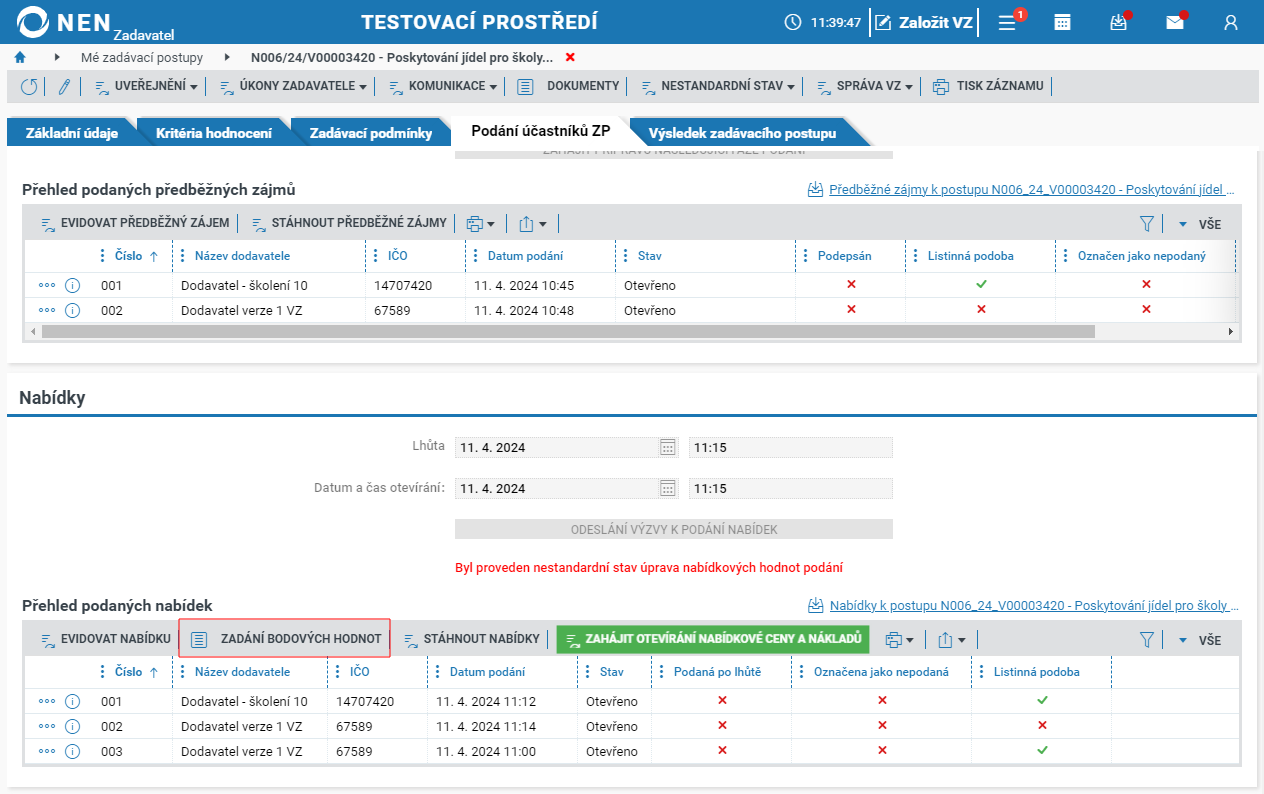Open column menu for Název dodavatele in offers

point(182,672)
